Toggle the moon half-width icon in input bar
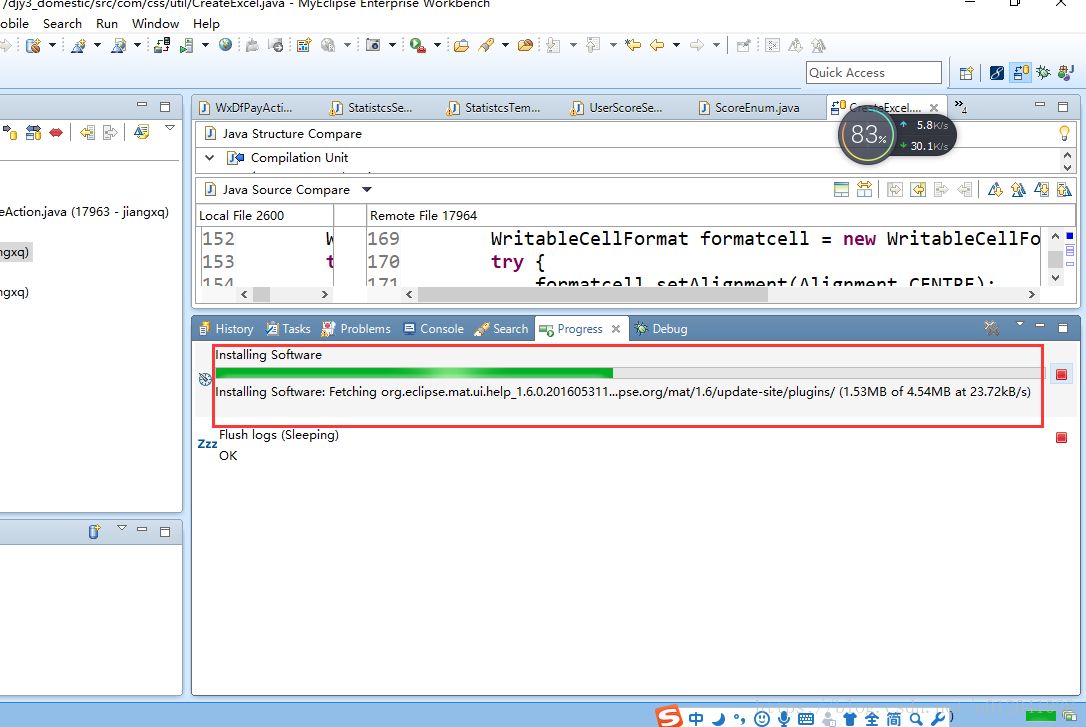Screen dimensions: 1086x727 pos(718,719)
